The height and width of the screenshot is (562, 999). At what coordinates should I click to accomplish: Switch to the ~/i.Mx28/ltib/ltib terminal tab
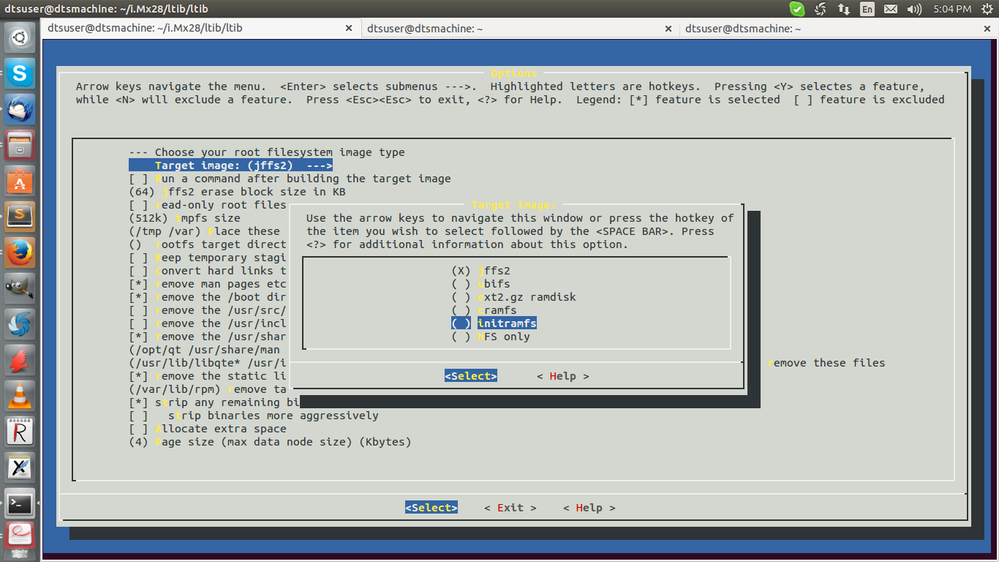(x=201, y=28)
